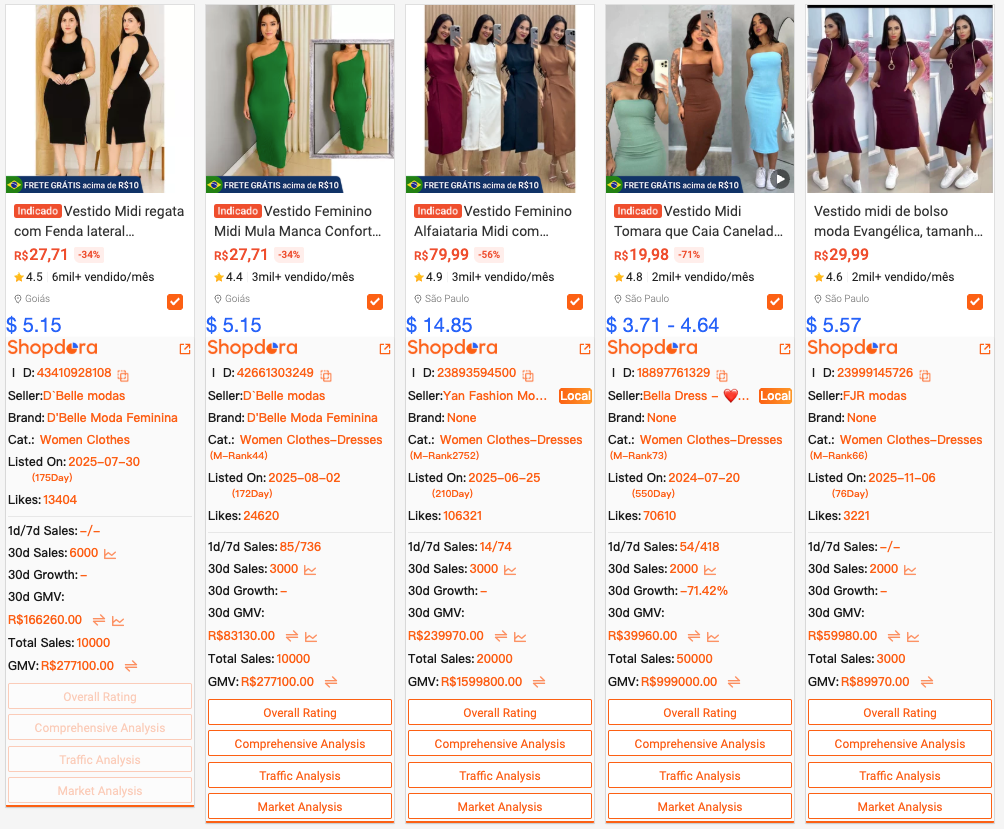
Task: Open Market Analysis for the FJR modas product
Action: 900,806
